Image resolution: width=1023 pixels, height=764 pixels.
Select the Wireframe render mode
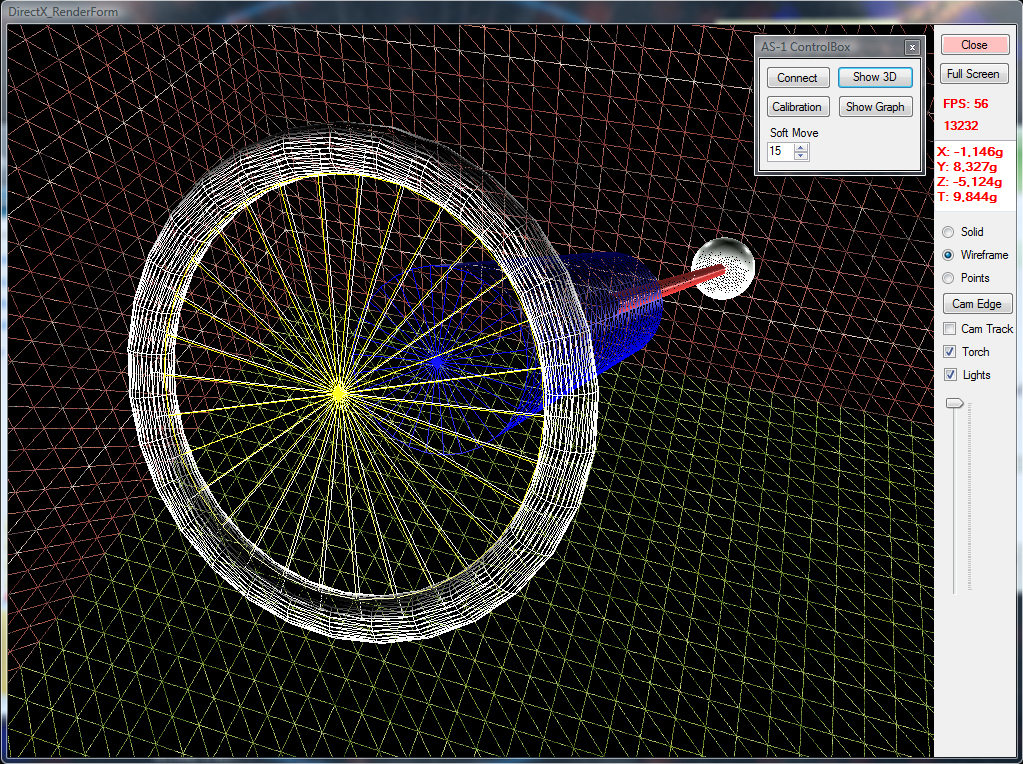(948, 255)
